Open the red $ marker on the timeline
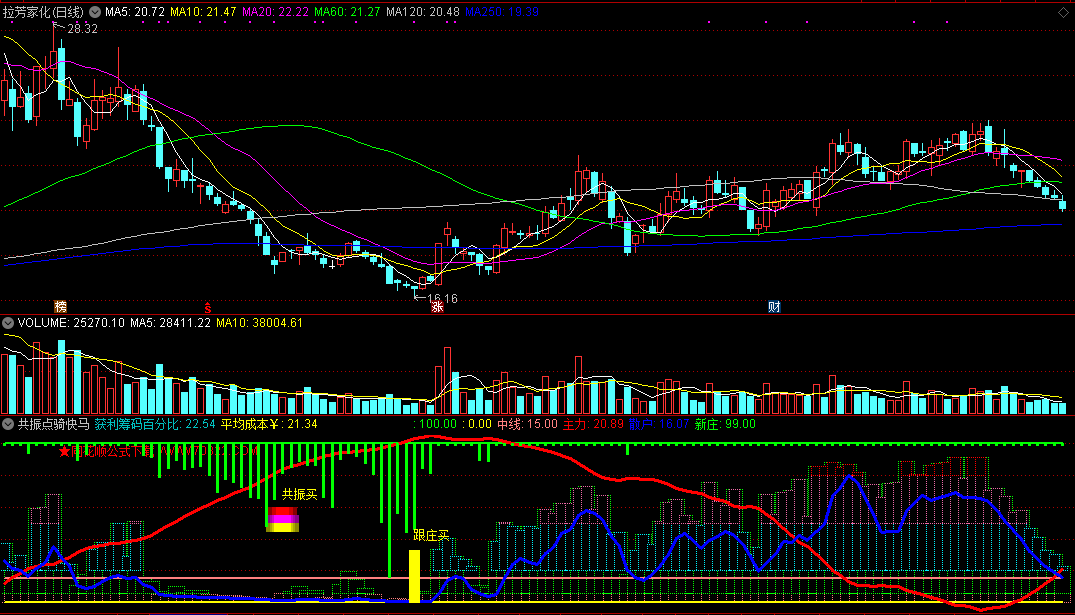Image resolution: width=1075 pixels, height=615 pixels. (x=208, y=307)
